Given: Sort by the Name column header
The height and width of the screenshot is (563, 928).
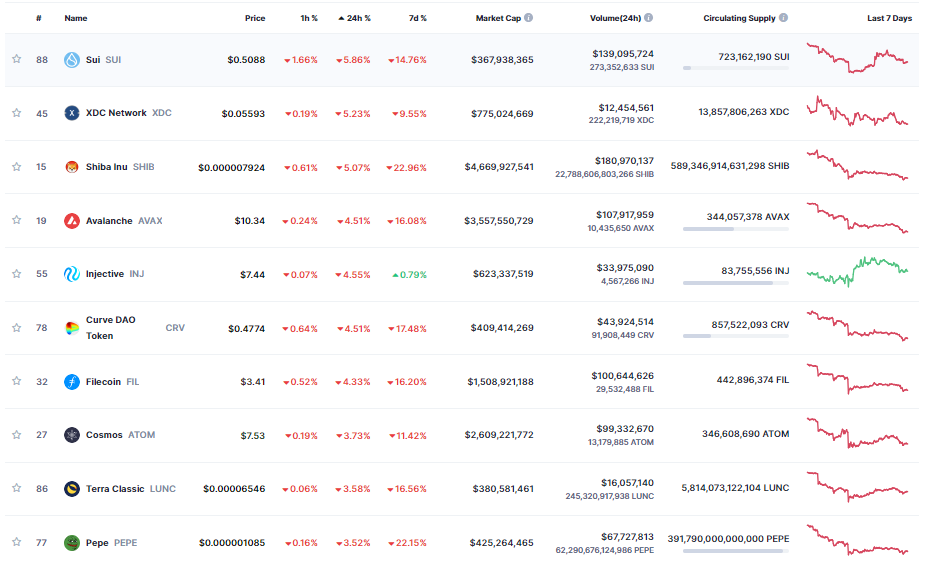Looking at the screenshot, I should tap(76, 18).
